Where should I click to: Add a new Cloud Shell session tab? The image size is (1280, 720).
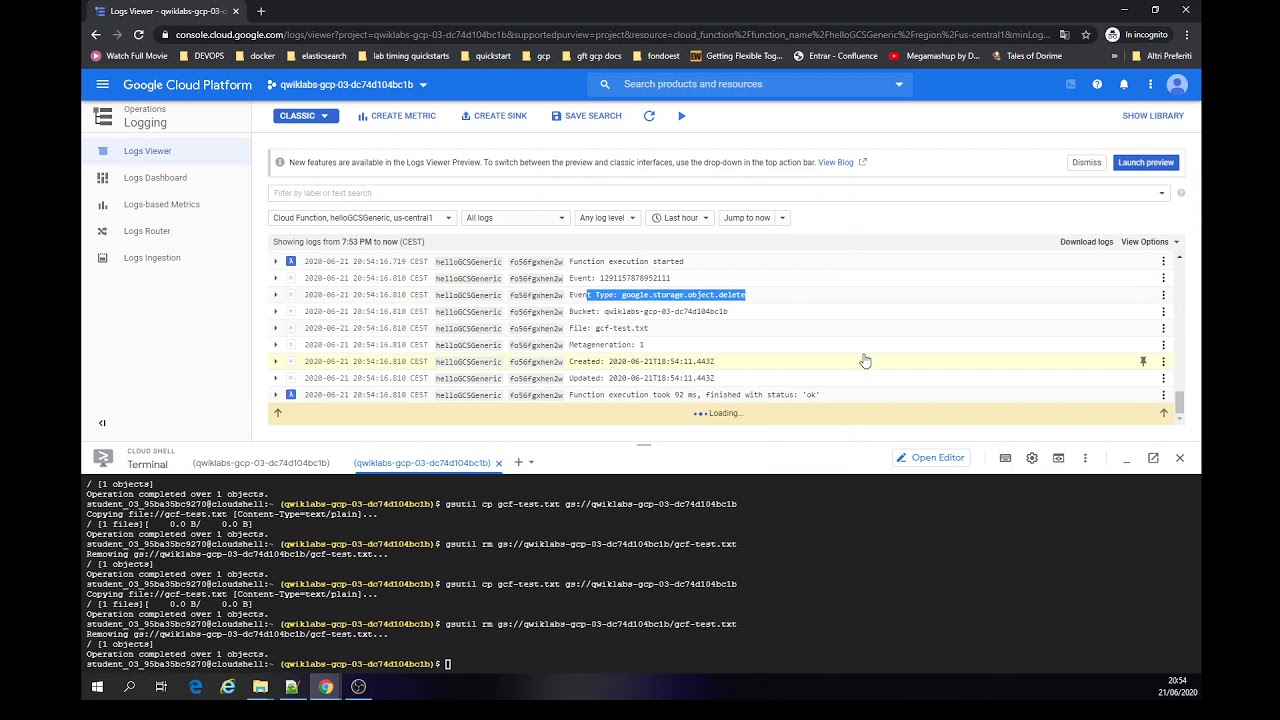click(x=518, y=463)
